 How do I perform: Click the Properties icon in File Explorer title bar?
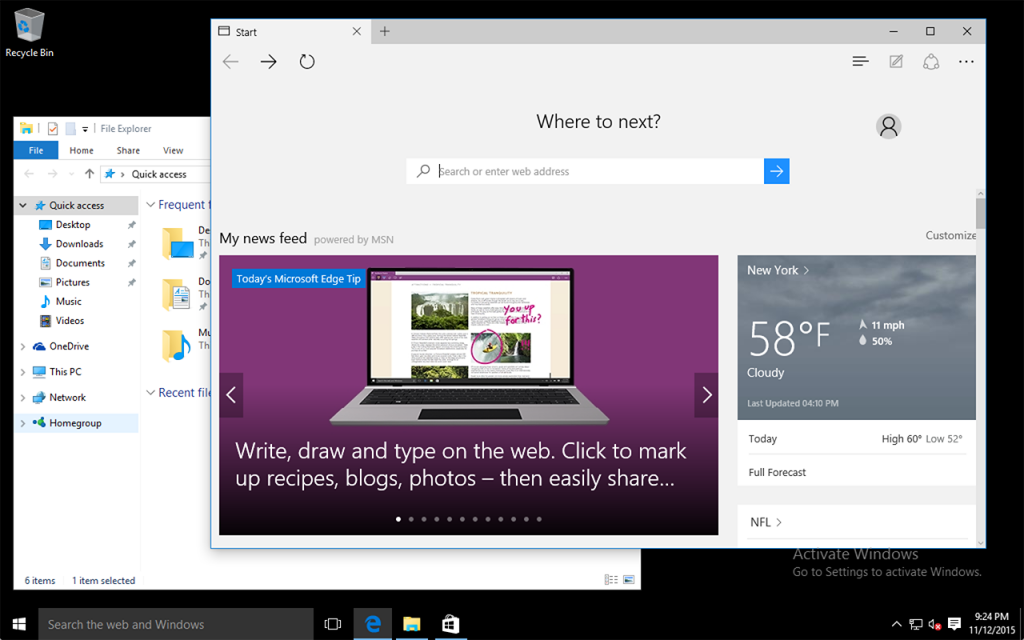(53, 129)
